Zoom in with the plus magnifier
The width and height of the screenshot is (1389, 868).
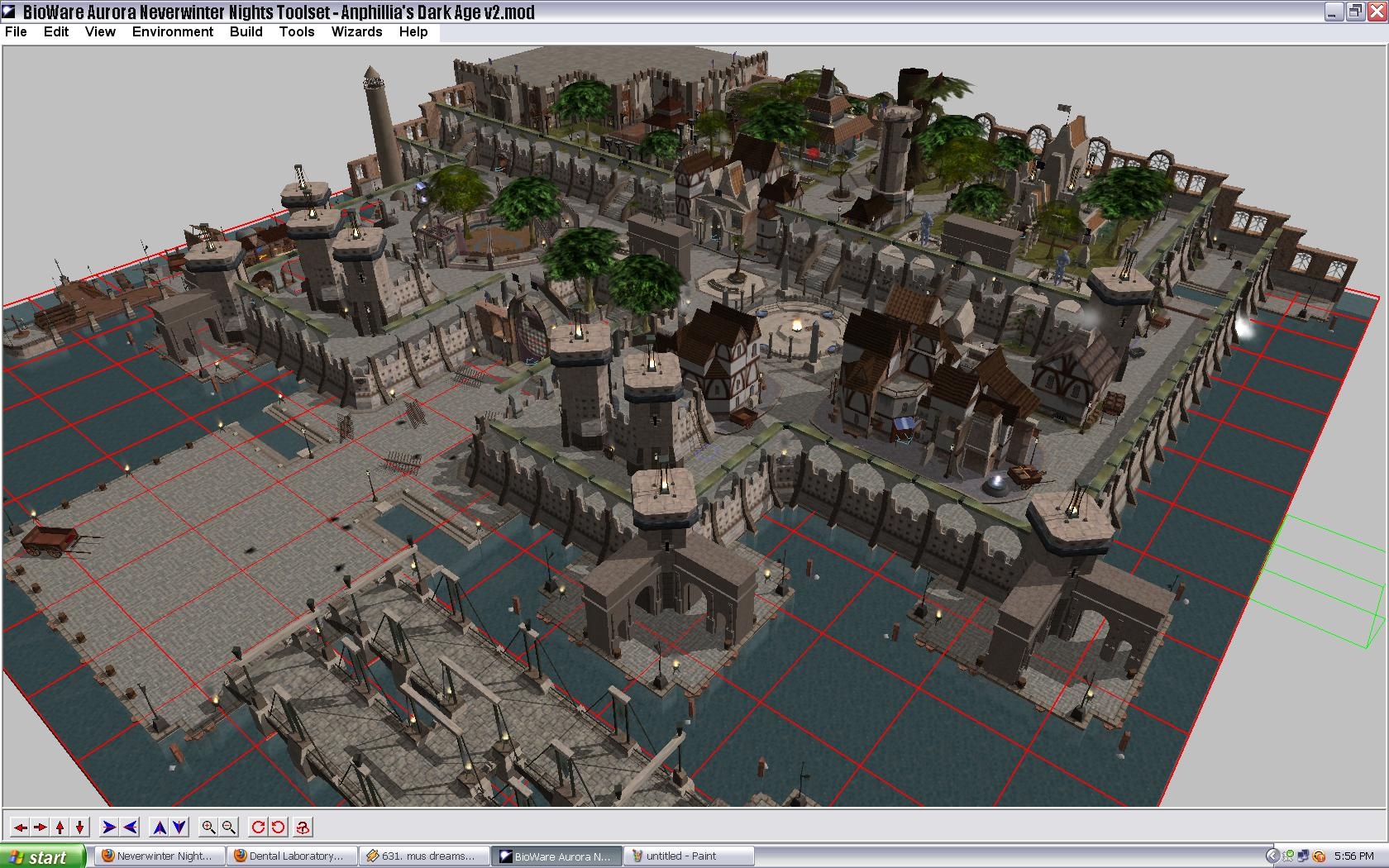coord(208,827)
